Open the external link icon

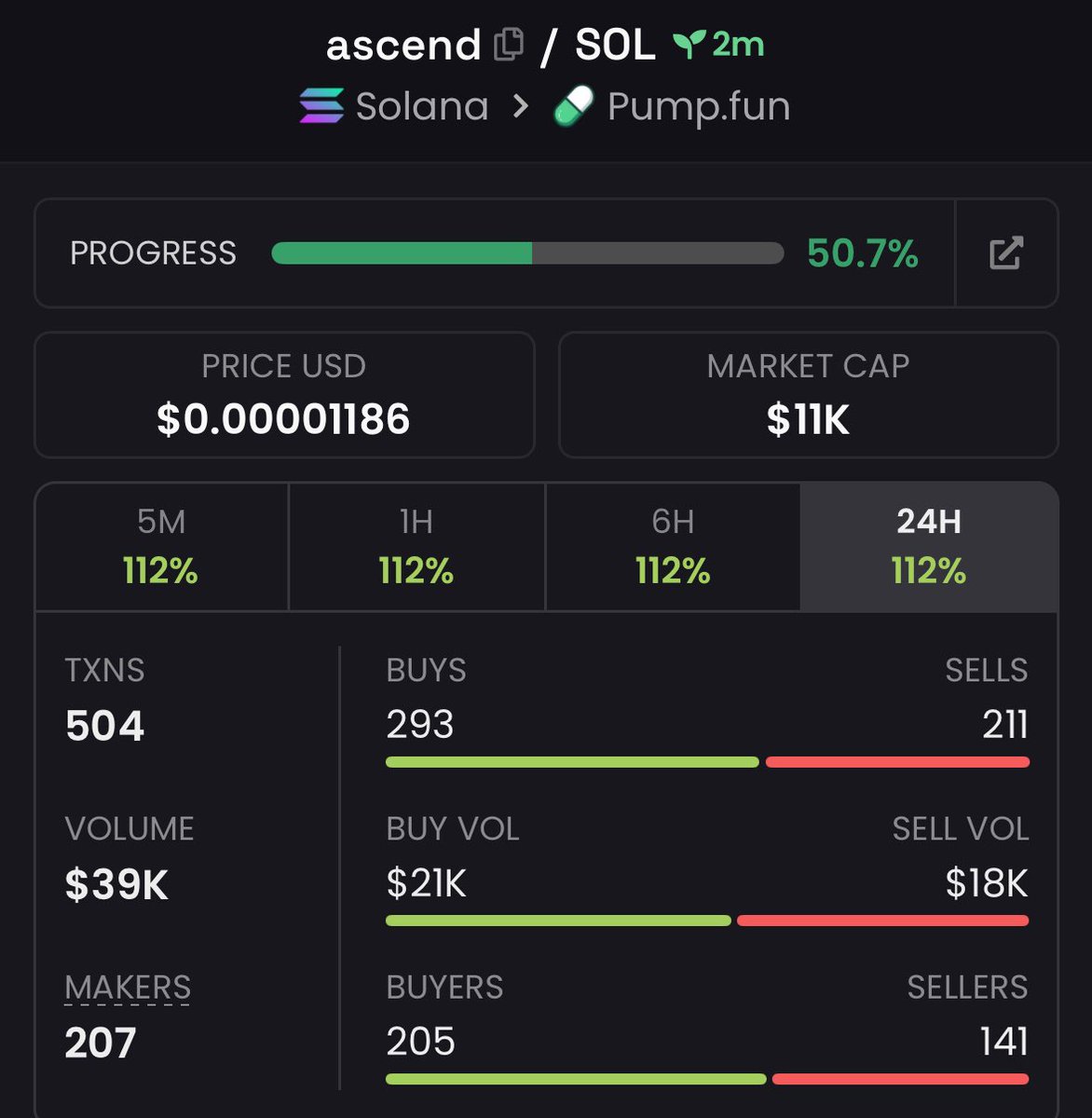coord(1006,252)
